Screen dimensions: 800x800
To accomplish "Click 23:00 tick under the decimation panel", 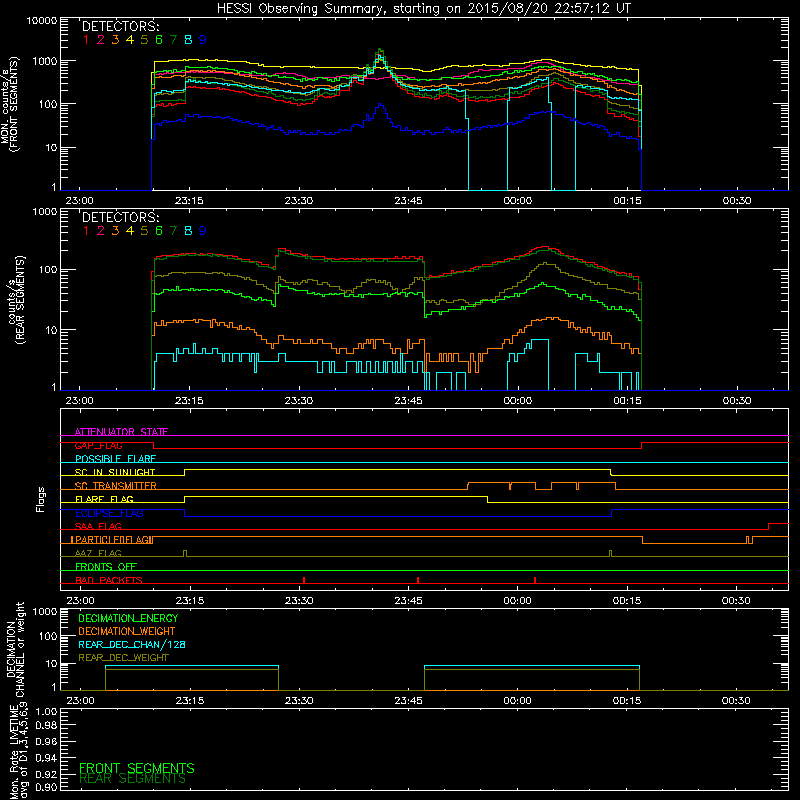I will pyautogui.click(x=80, y=701).
